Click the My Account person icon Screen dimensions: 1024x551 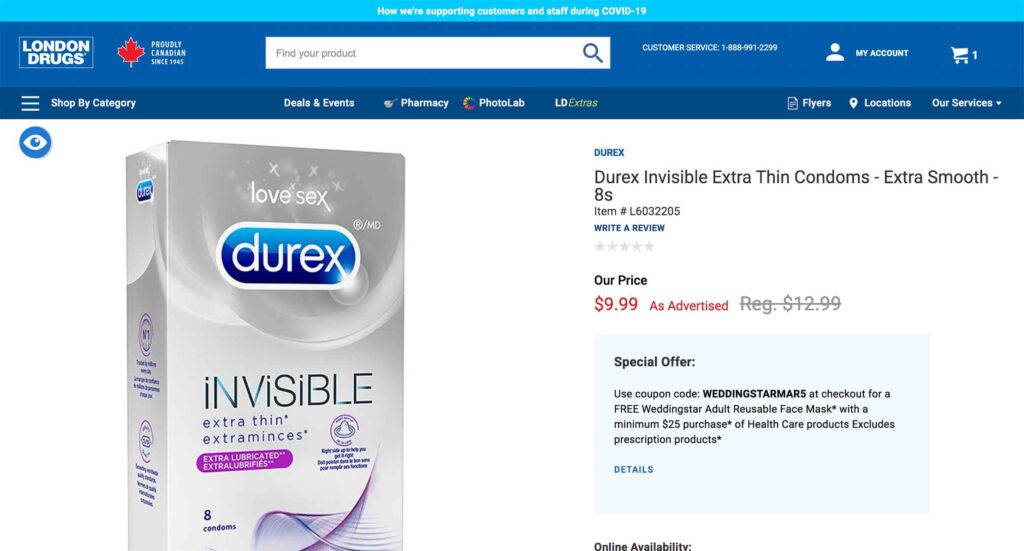(x=835, y=52)
